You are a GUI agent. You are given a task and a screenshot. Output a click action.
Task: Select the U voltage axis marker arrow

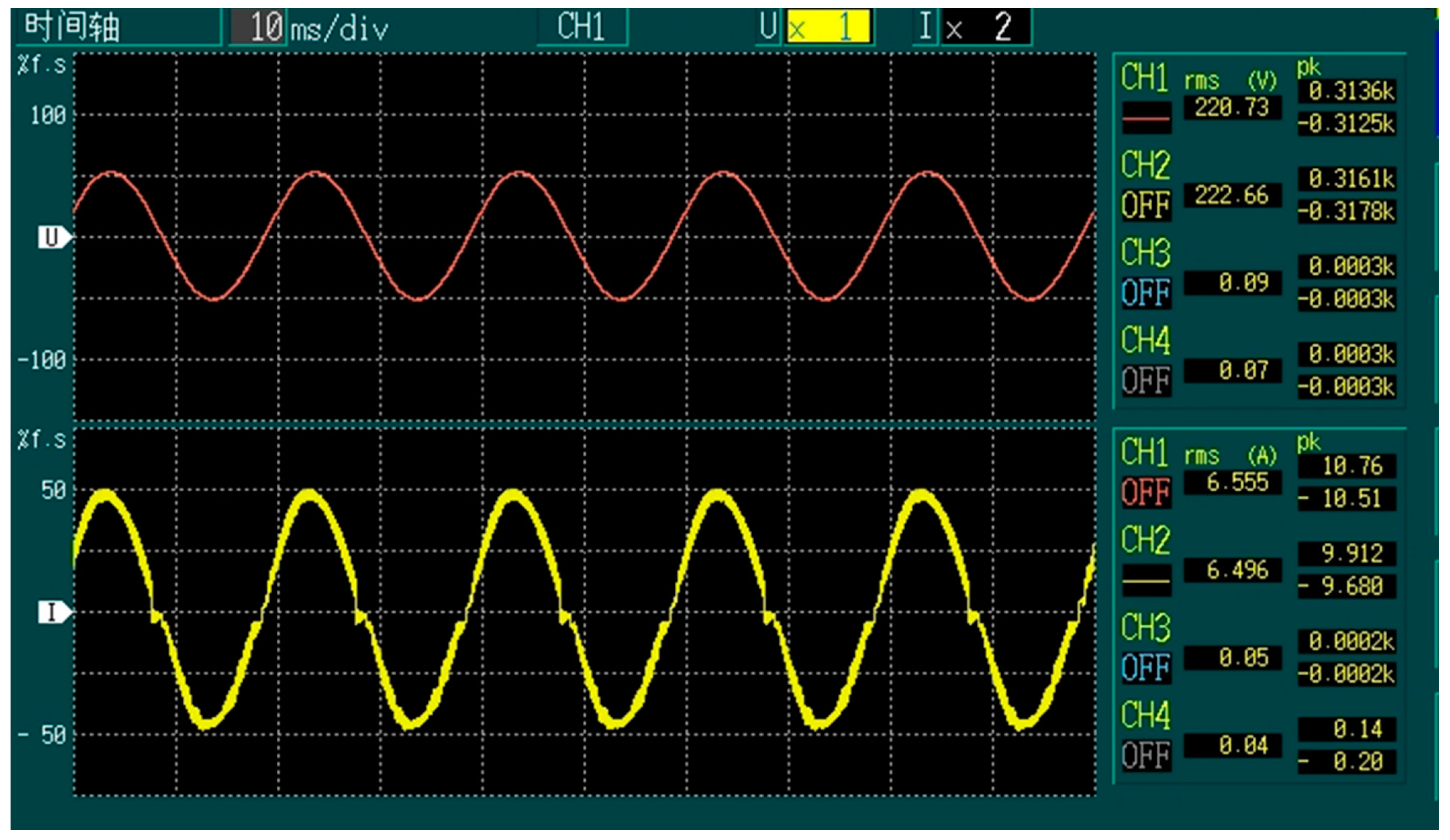(x=53, y=236)
